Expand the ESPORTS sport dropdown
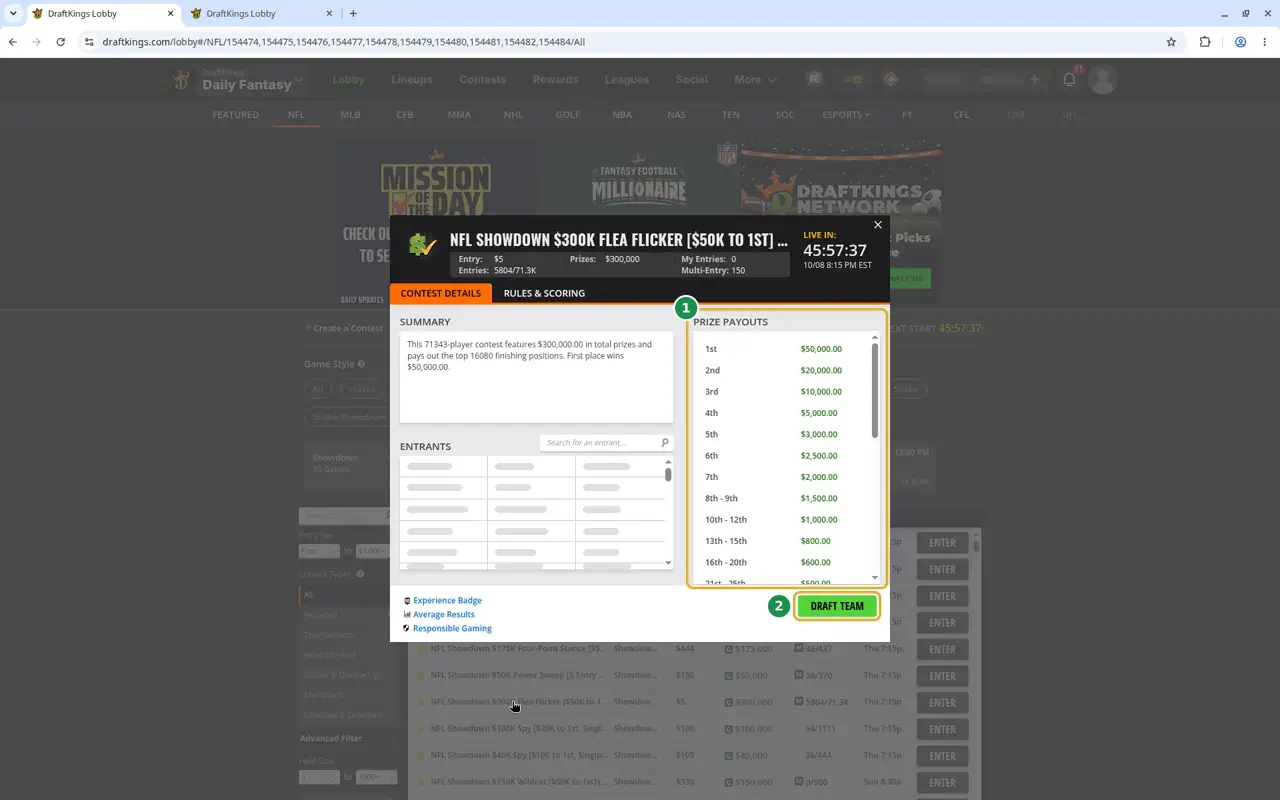The width and height of the screenshot is (1280, 800). (x=846, y=115)
